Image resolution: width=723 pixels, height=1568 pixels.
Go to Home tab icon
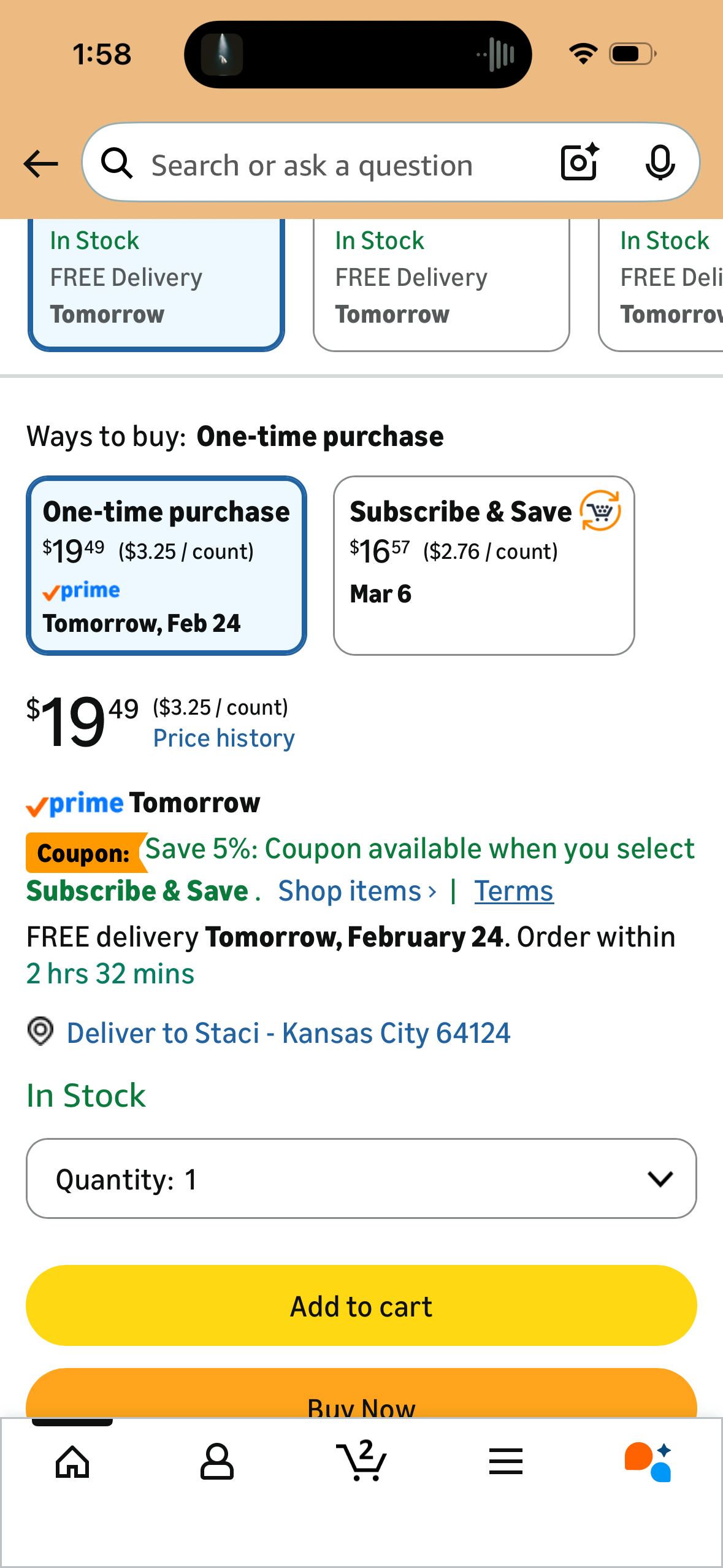[x=72, y=1461]
